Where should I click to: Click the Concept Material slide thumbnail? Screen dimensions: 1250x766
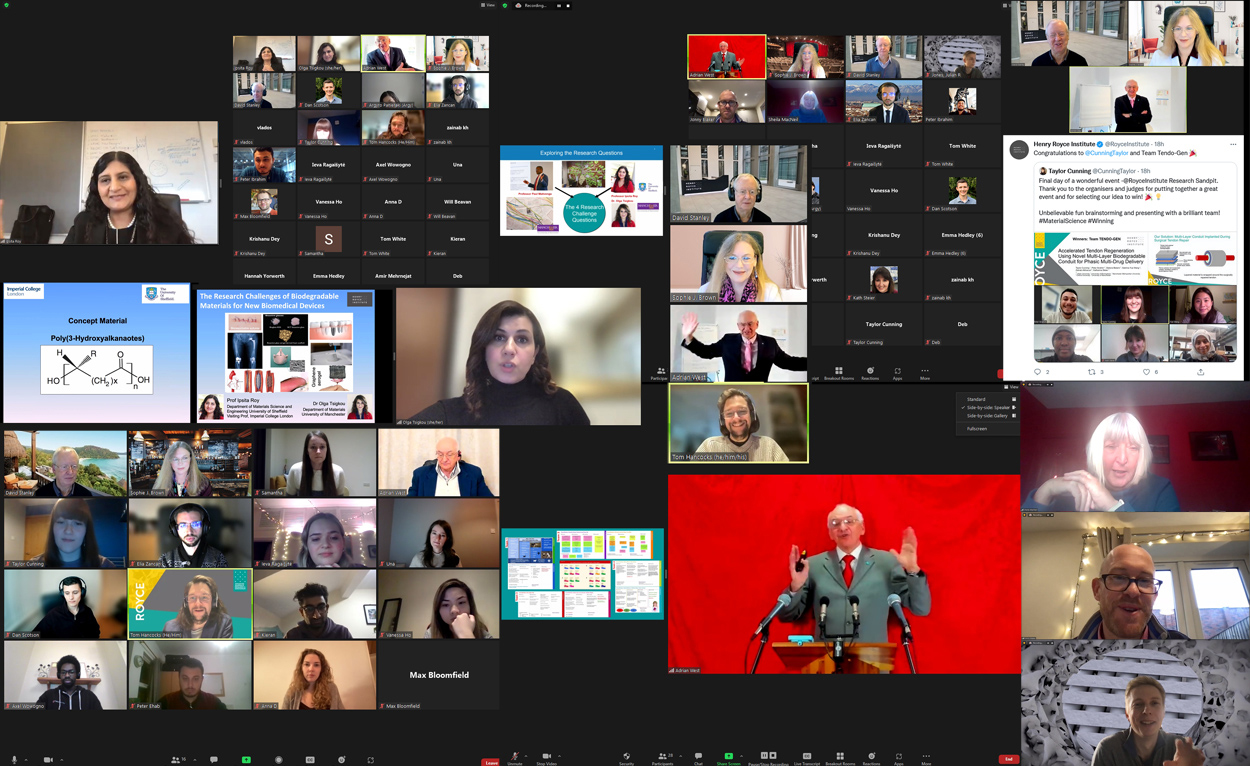[96, 353]
